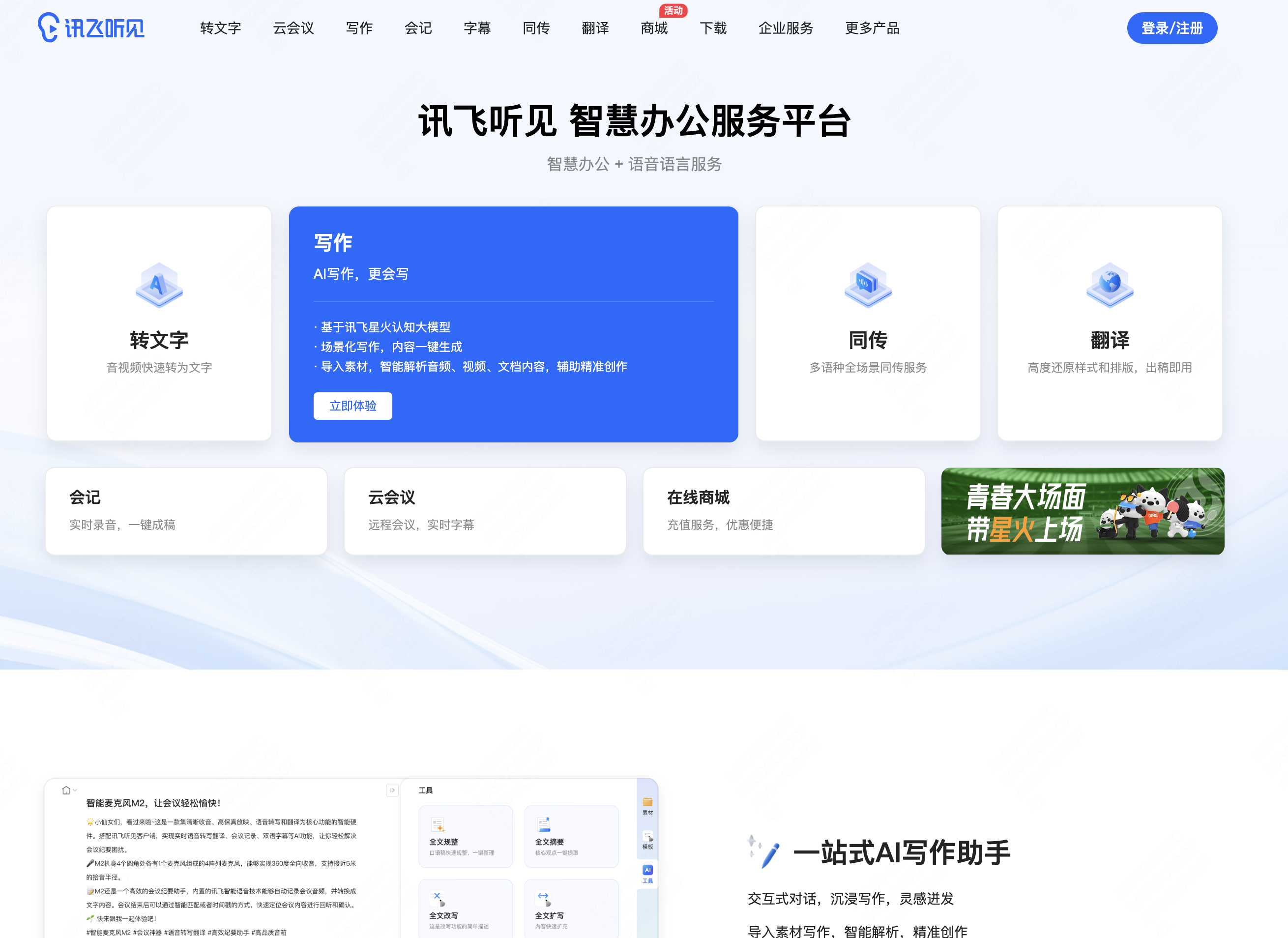Click the 讯飞听见 logo
1288x938 pixels.
click(x=91, y=28)
